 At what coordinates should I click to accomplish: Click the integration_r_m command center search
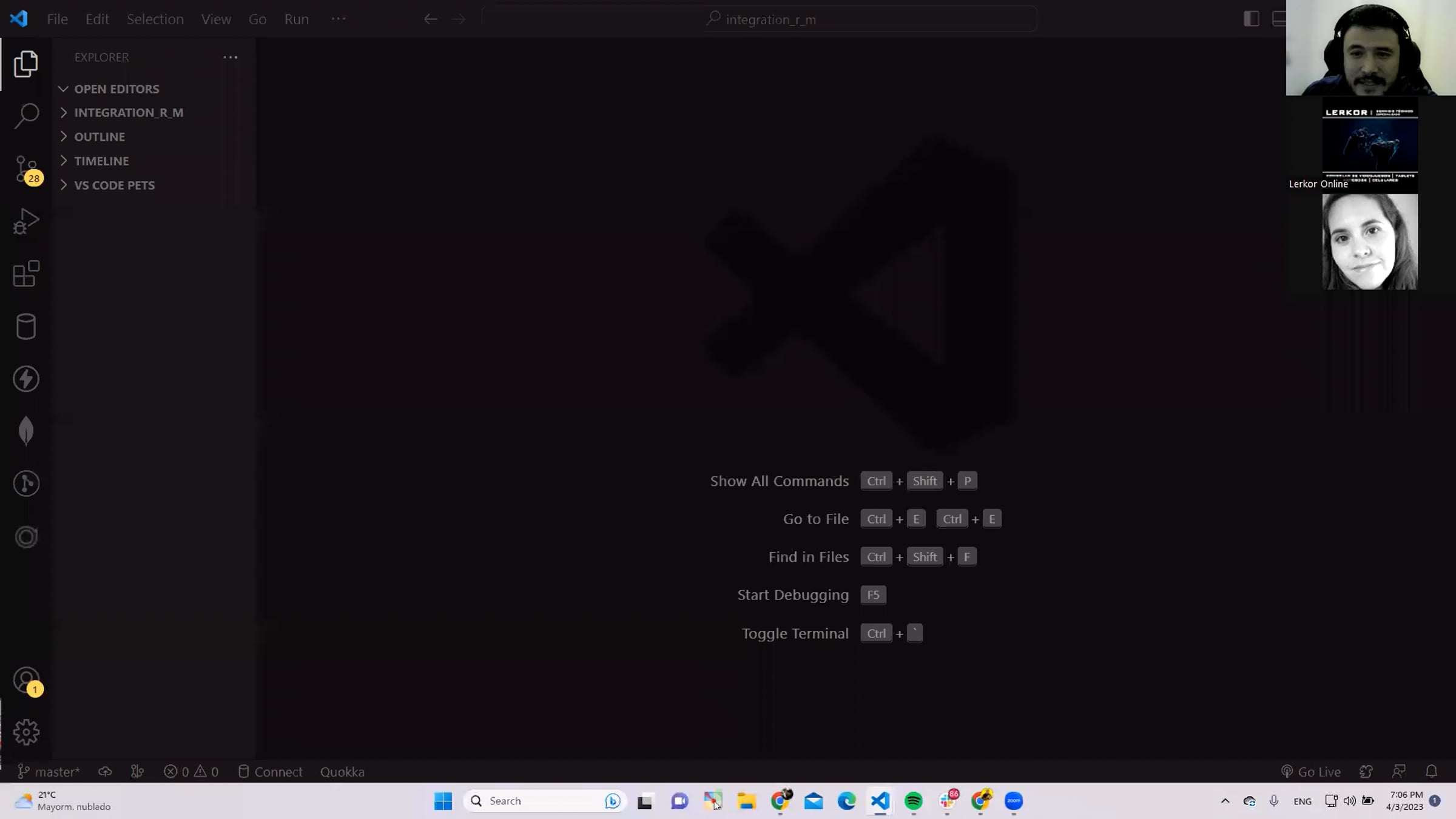(770, 19)
